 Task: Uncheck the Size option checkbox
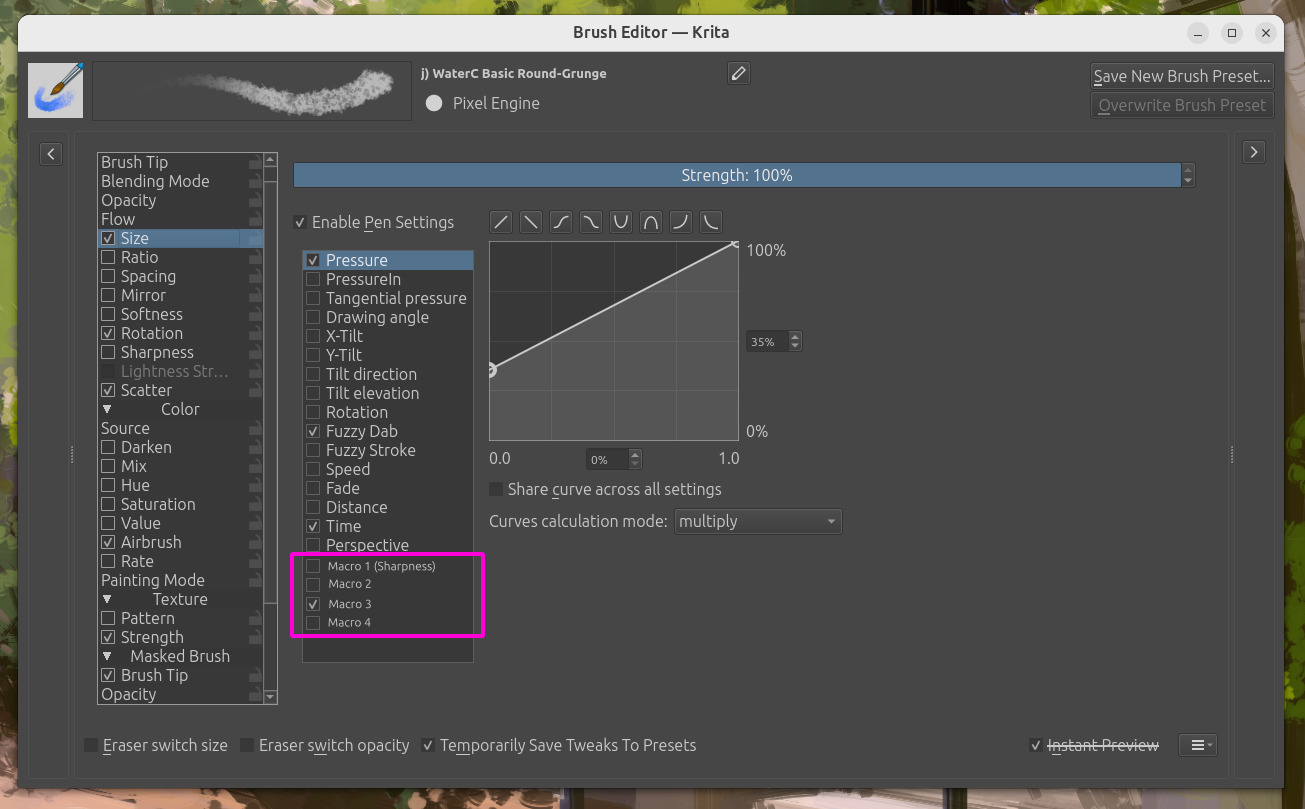108,238
